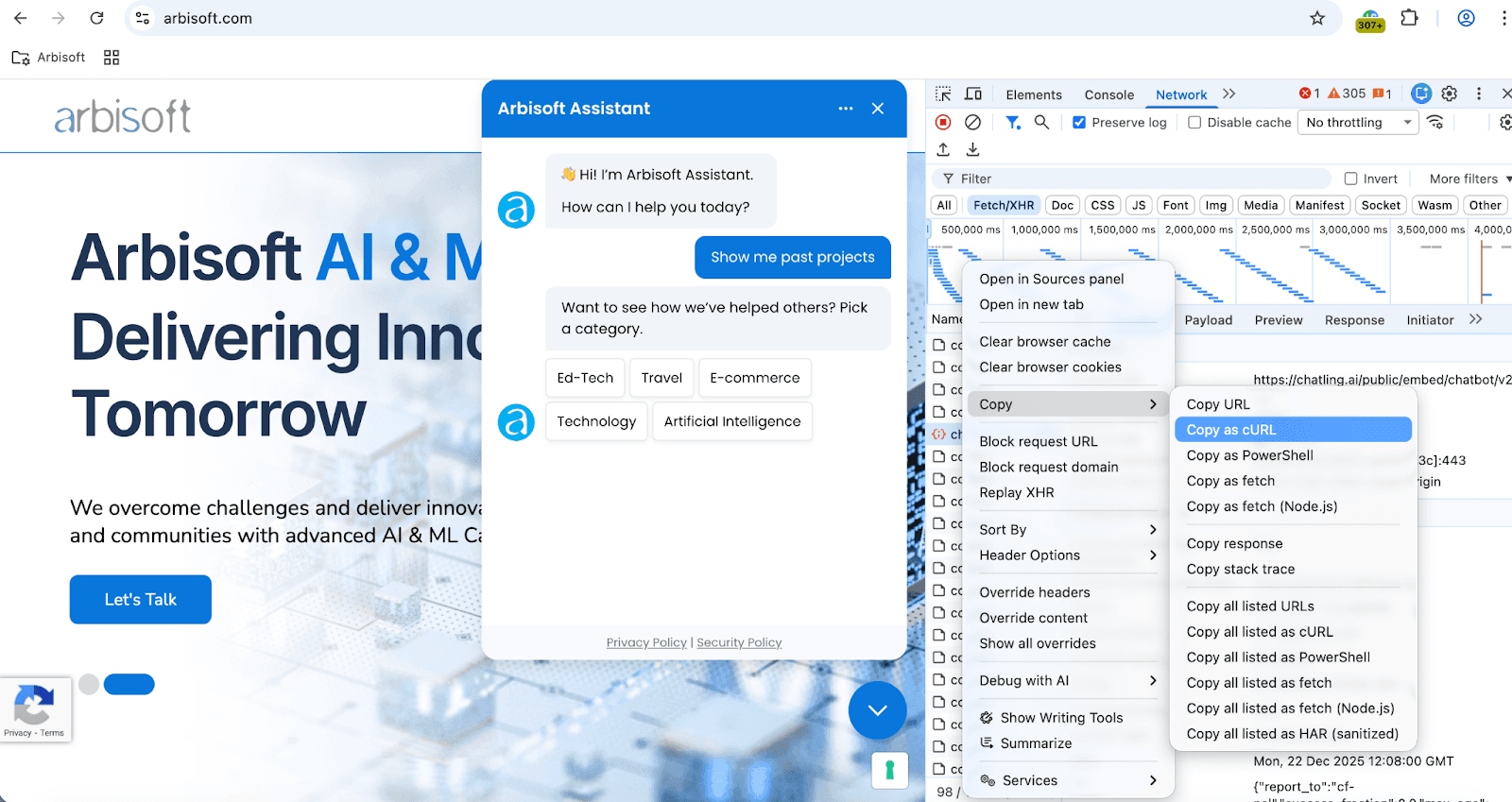Screen dimensions: 1512x802
Task: Switch to the Console tab
Action: (x=1108, y=94)
